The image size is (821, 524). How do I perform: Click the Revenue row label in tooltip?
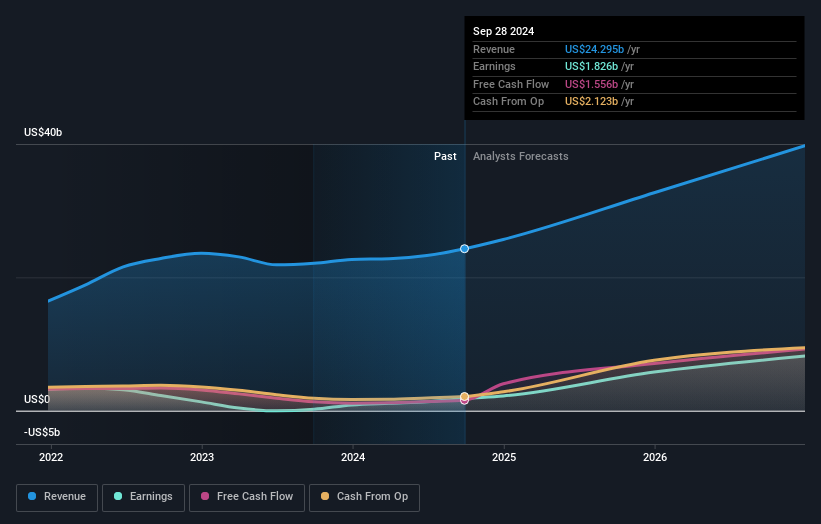coord(494,49)
